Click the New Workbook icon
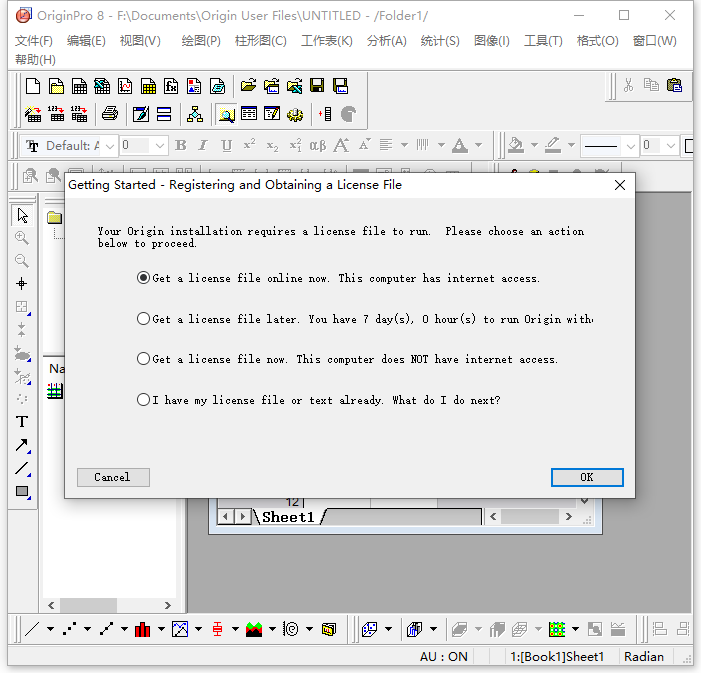This screenshot has height=673, width=701. pos(79,86)
